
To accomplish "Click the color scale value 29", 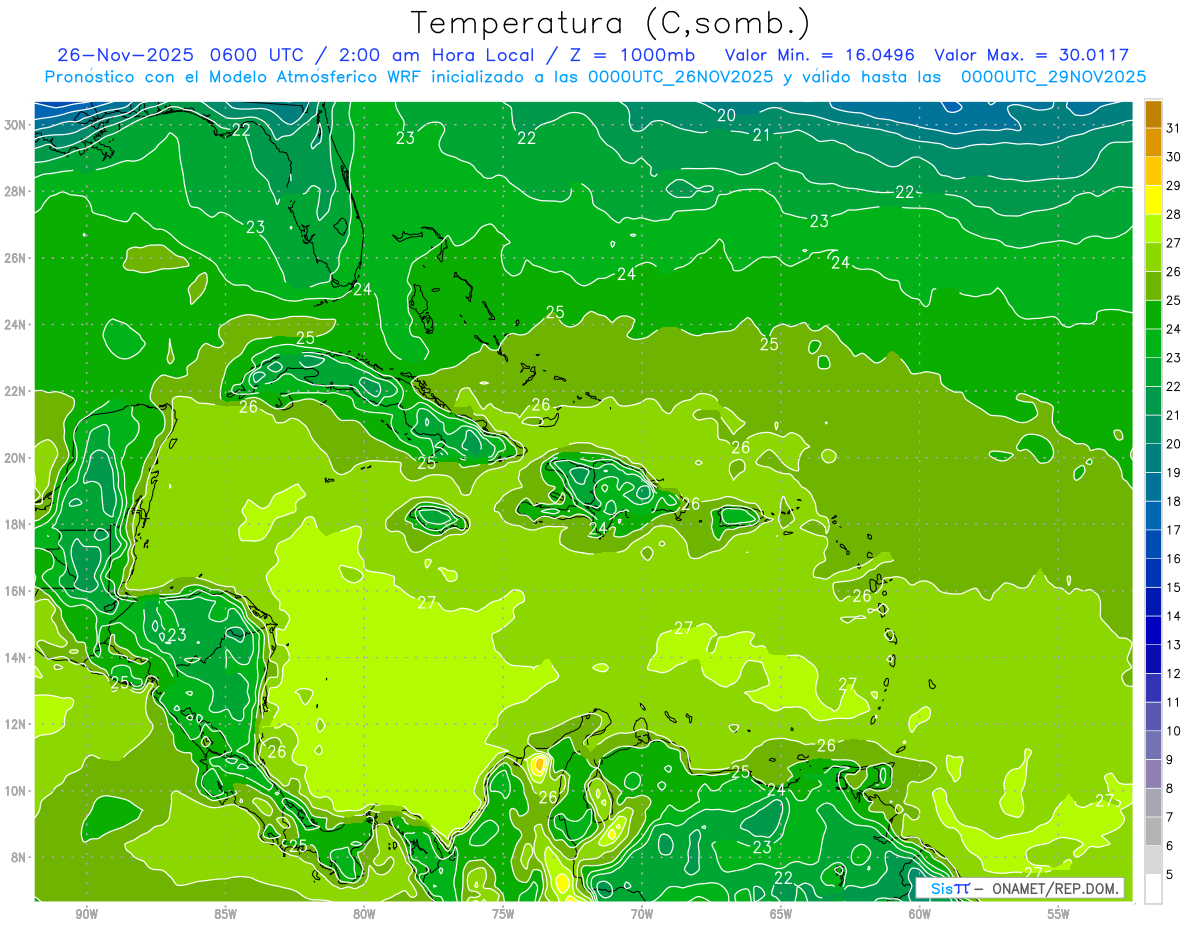I will click(1174, 185).
